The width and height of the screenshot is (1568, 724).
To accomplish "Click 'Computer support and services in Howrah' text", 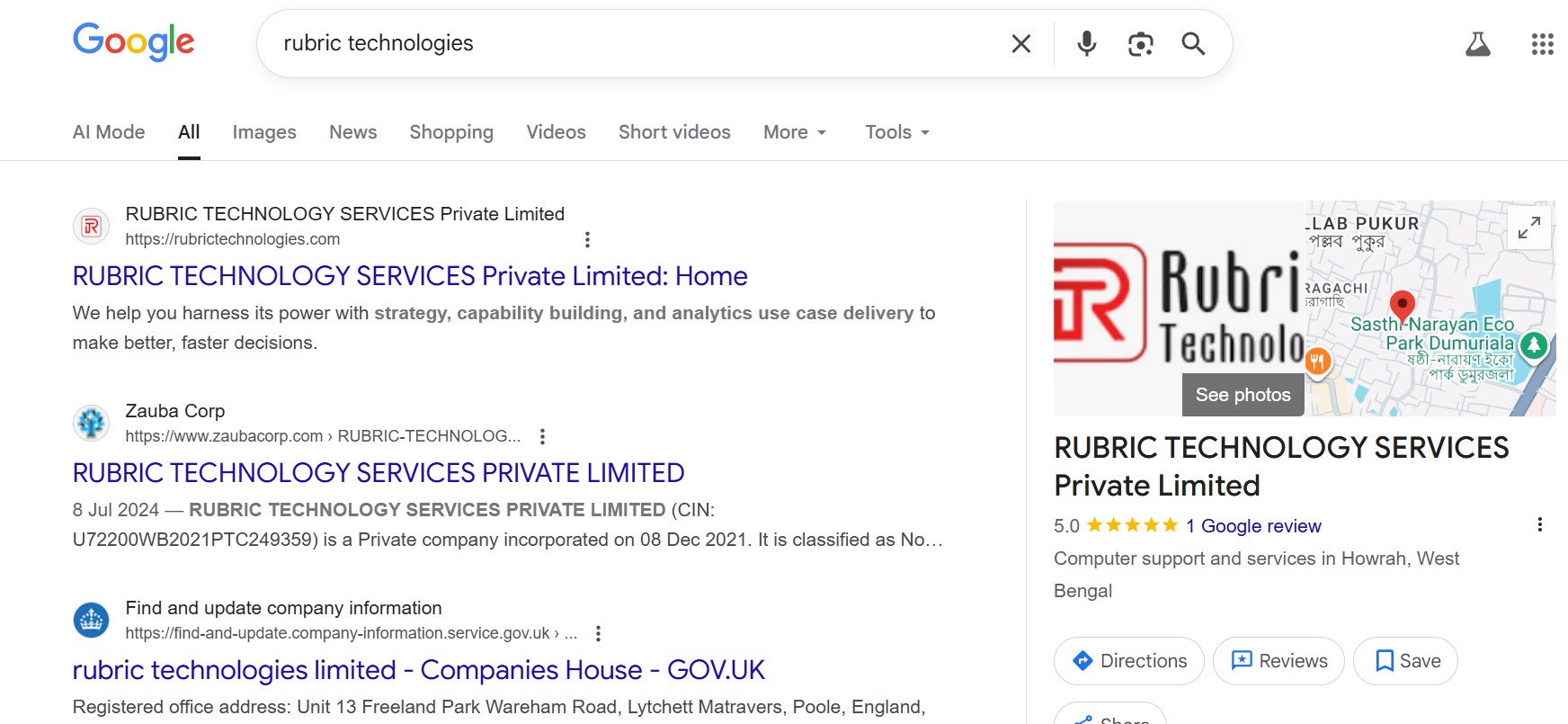I will pos(1256,575).
